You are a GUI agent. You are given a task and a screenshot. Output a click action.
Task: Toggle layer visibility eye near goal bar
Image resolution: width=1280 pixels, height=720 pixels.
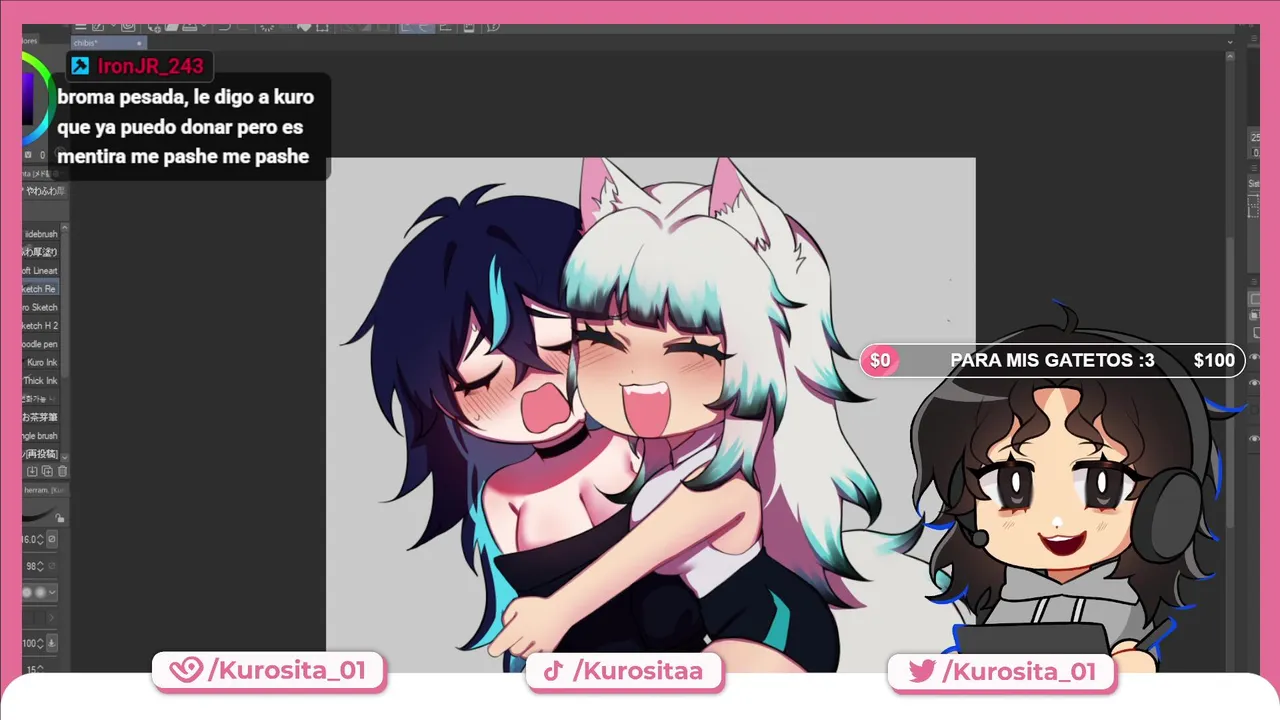(1255, 357)
